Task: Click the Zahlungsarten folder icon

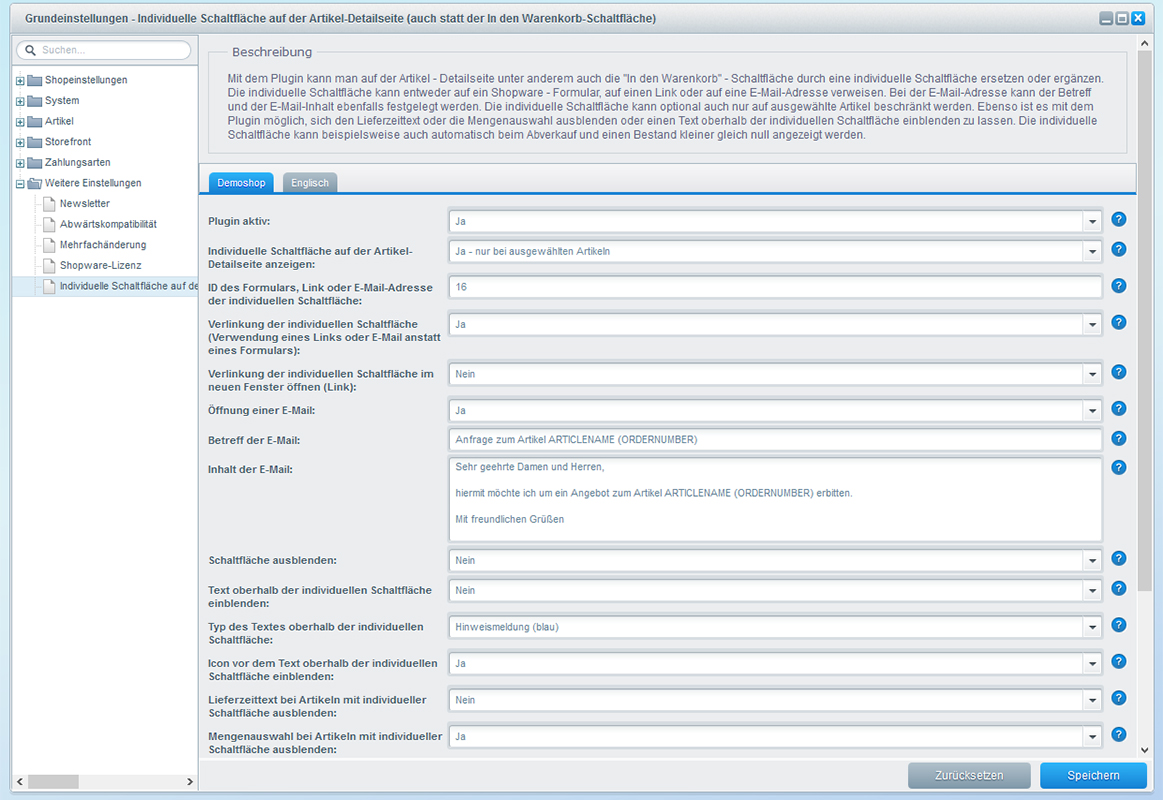Action: click(x=34, y=163)
